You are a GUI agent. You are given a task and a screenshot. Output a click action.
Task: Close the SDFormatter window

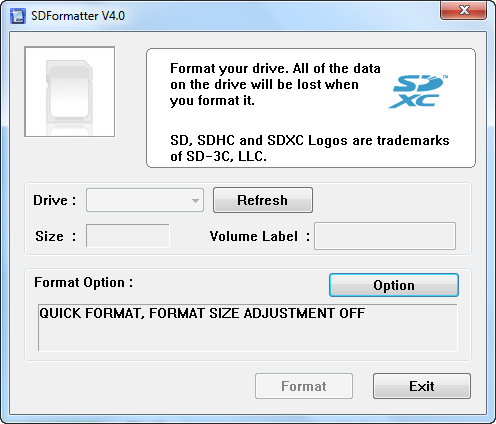[463, 10]
